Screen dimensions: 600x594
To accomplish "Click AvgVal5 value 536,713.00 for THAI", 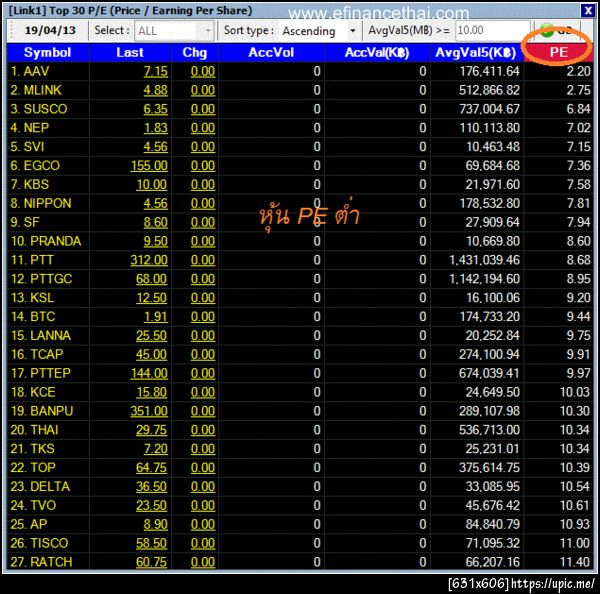I will point(489,430).
